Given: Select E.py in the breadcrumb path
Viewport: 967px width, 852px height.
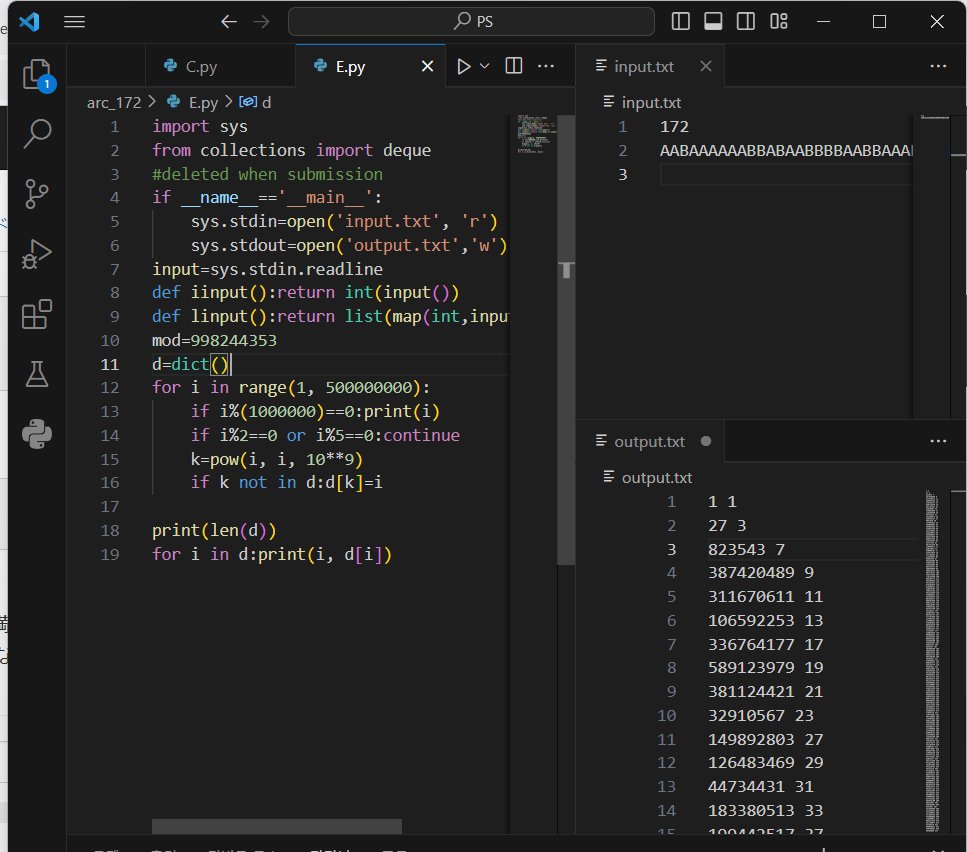Looking at the screenshot, I should (203, 102).
